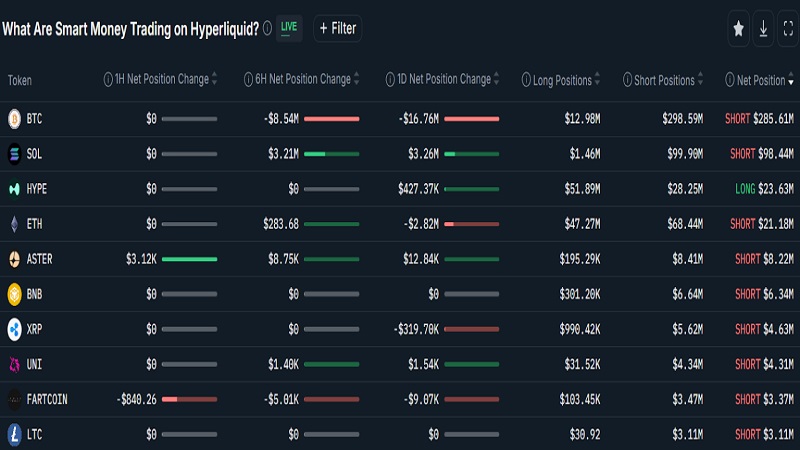
Task: Click info icon beside the page title
Action: [x=267, y=28]
